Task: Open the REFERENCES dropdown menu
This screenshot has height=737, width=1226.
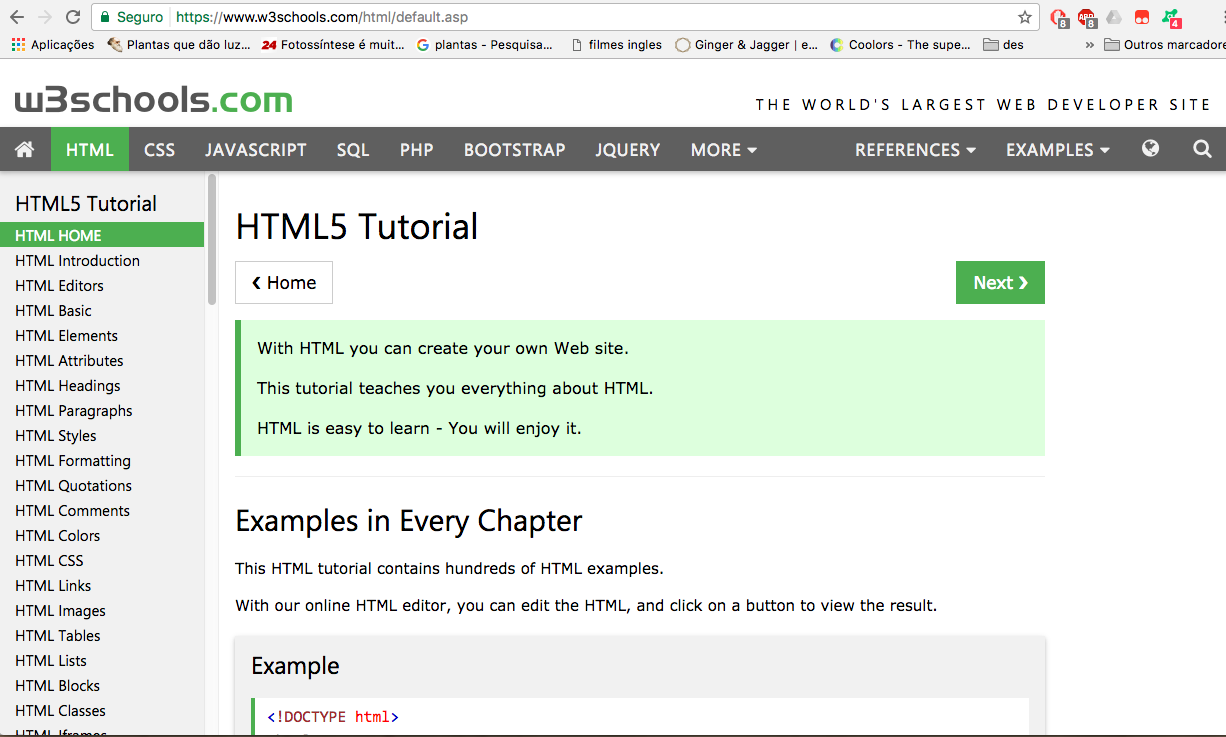Action: [x=915, y=149]
